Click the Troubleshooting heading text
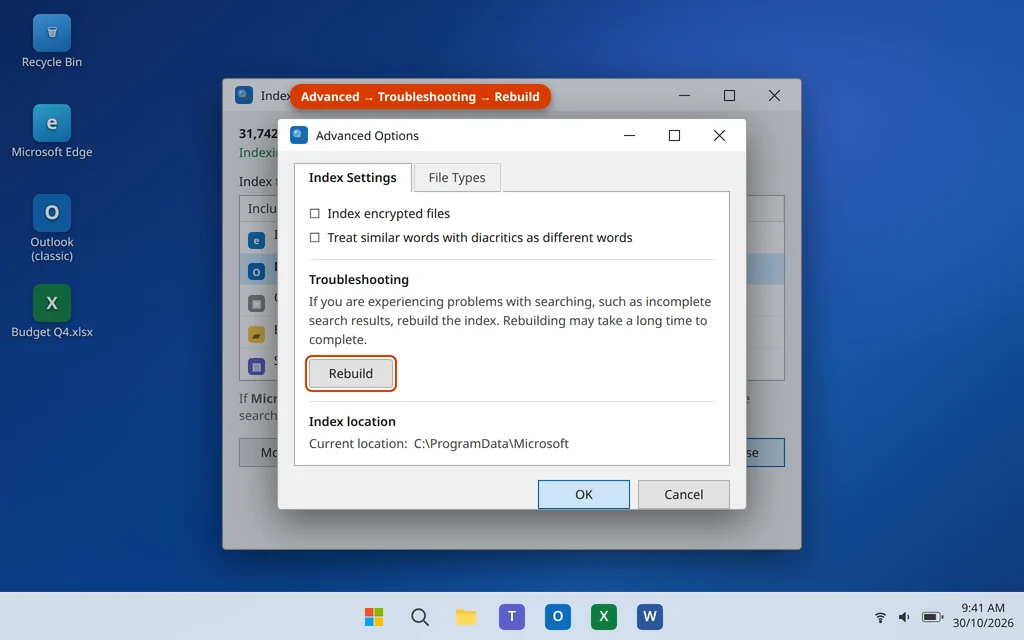The width and height of the screenshot is (1024, 640). 359,280
